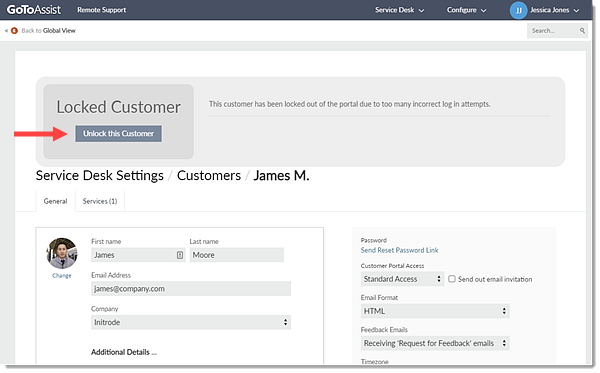Expand Additional Details
Viewport: 600px width, 373px height.
124,352
